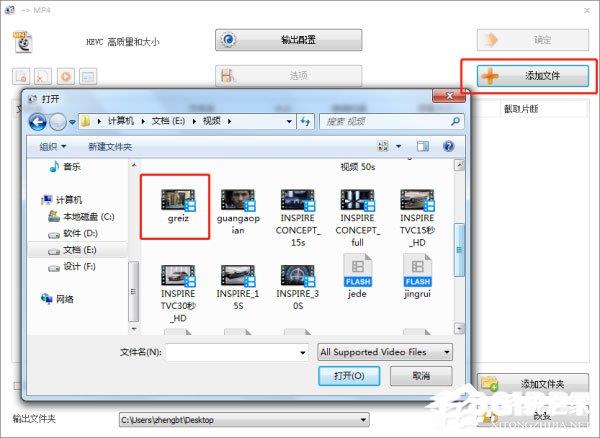Click 选项 button in main window
The image size is (600, 438).
289,75
